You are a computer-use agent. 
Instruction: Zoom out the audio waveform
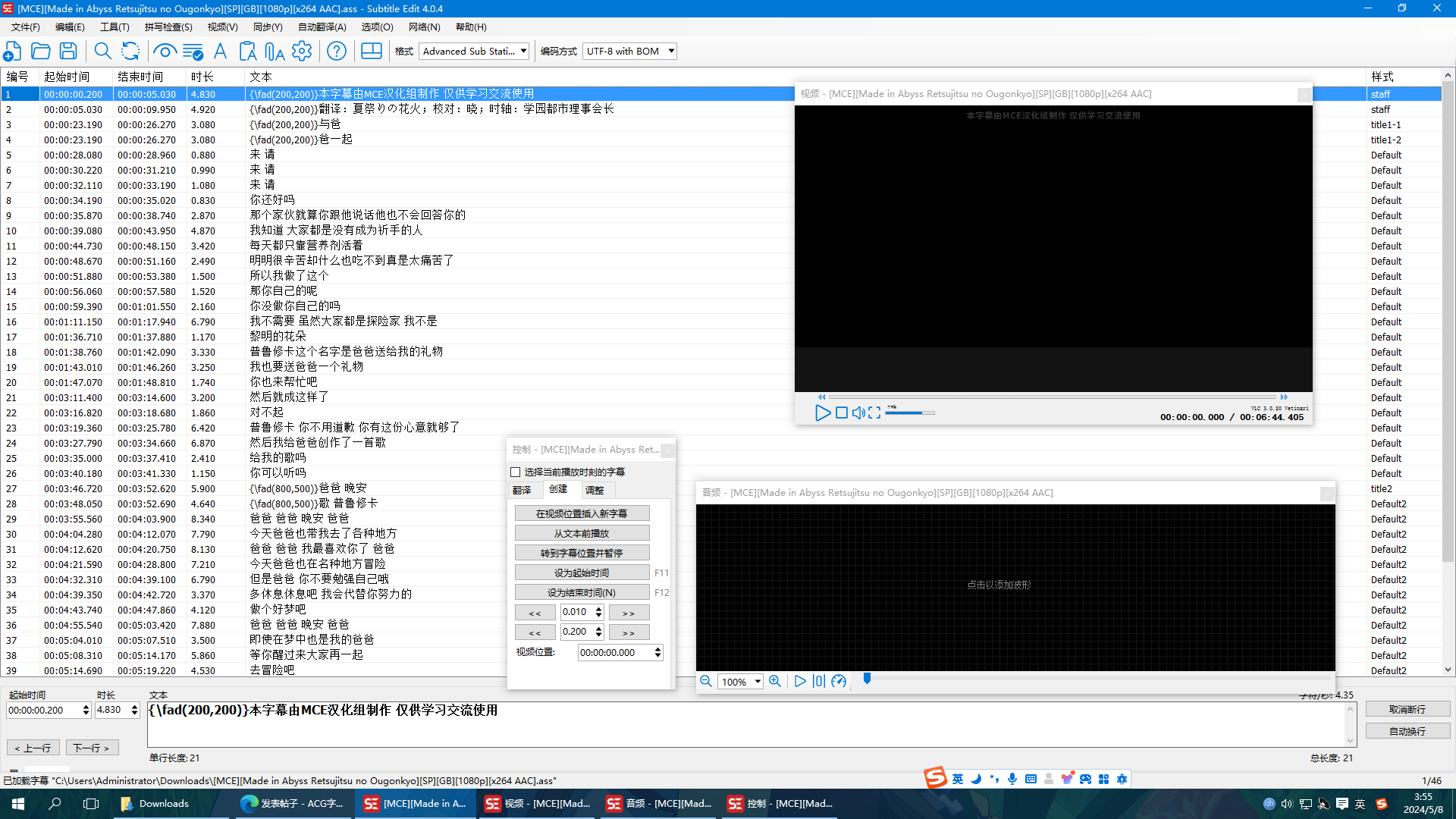[706, 681]
